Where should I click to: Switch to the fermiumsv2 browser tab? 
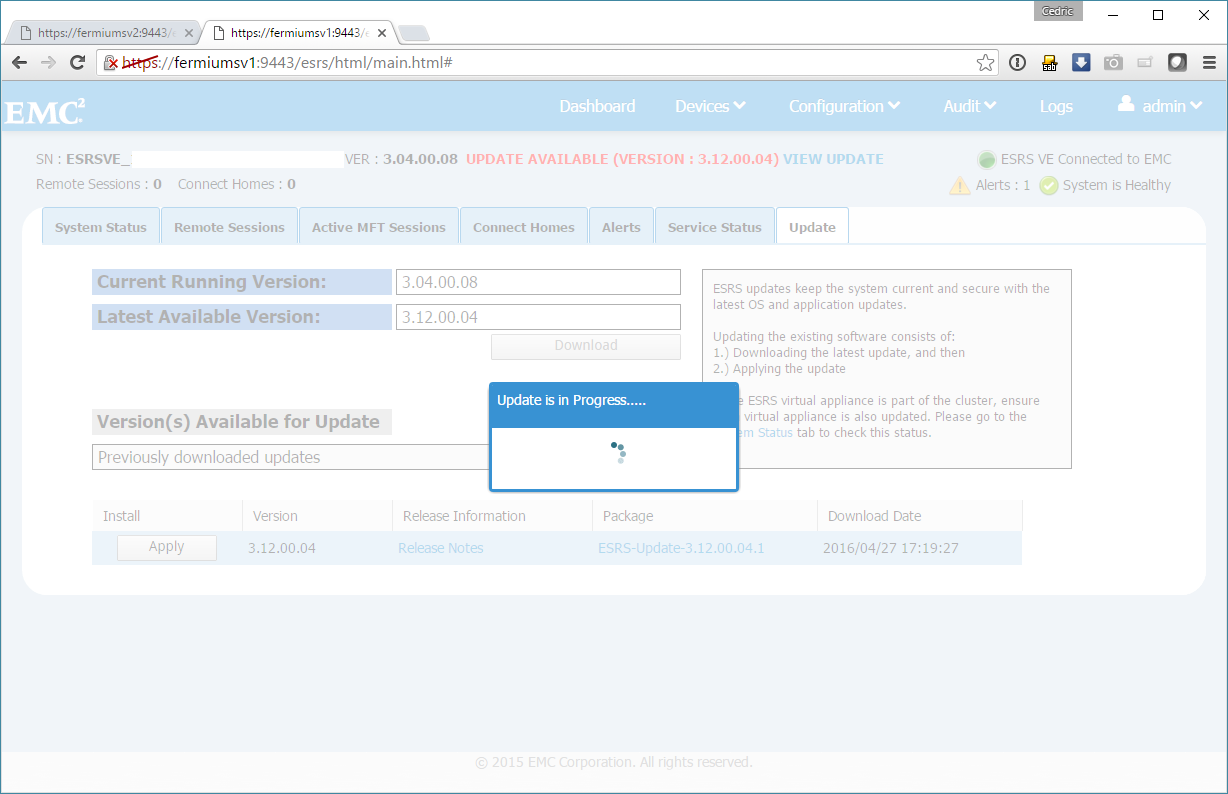pos(102,33)
